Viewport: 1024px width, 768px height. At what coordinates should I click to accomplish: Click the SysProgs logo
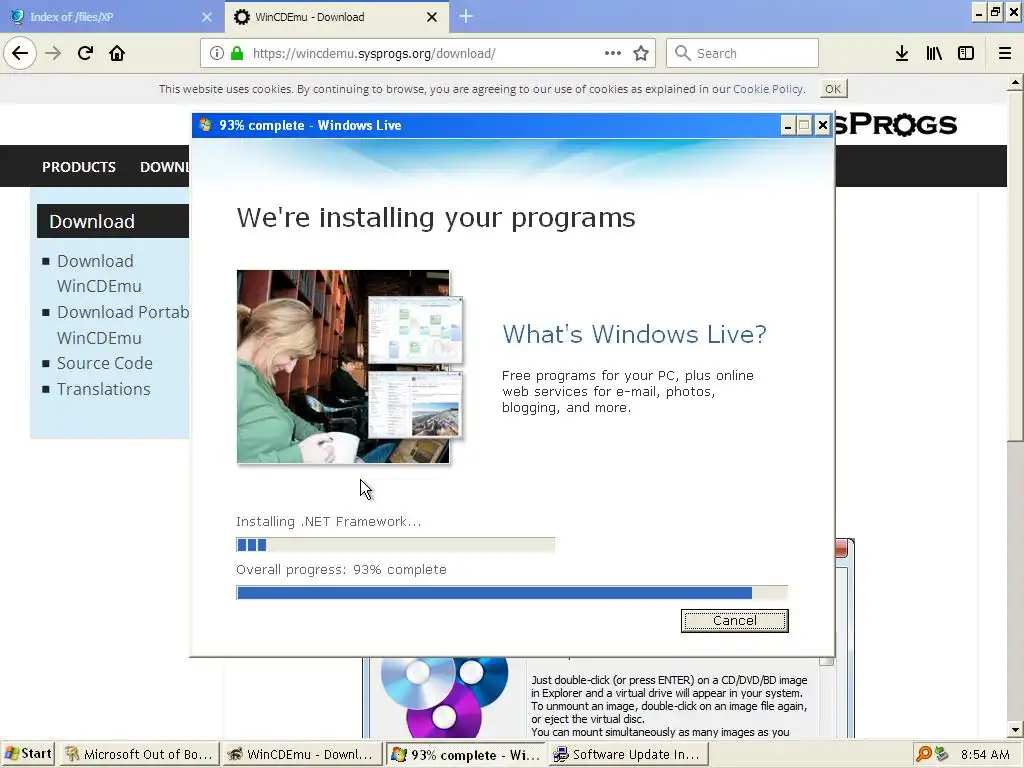click(x=896, y=124)
